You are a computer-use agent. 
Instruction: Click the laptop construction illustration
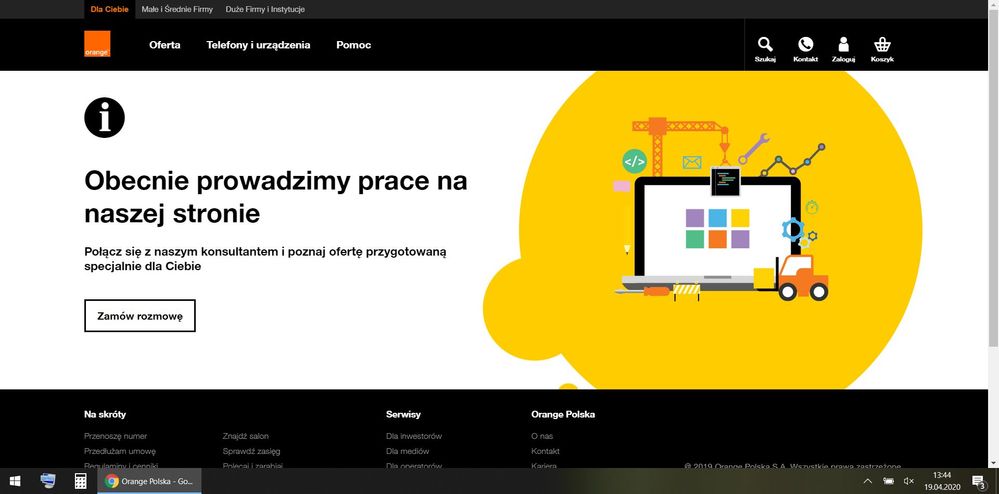(721, 210)
